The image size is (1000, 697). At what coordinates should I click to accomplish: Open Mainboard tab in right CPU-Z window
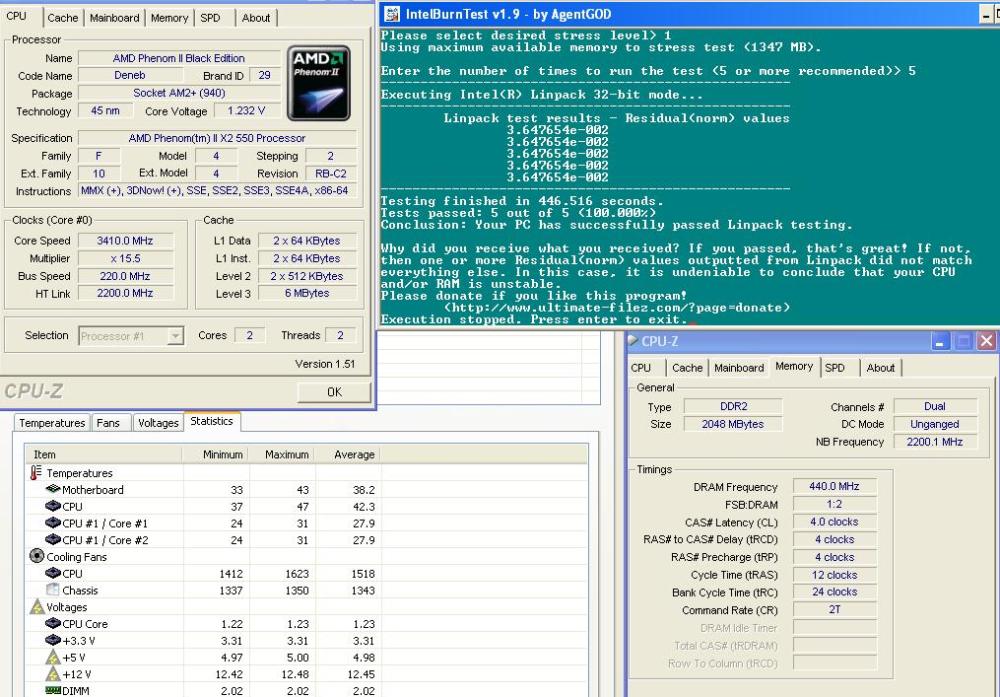pos(739,368)
